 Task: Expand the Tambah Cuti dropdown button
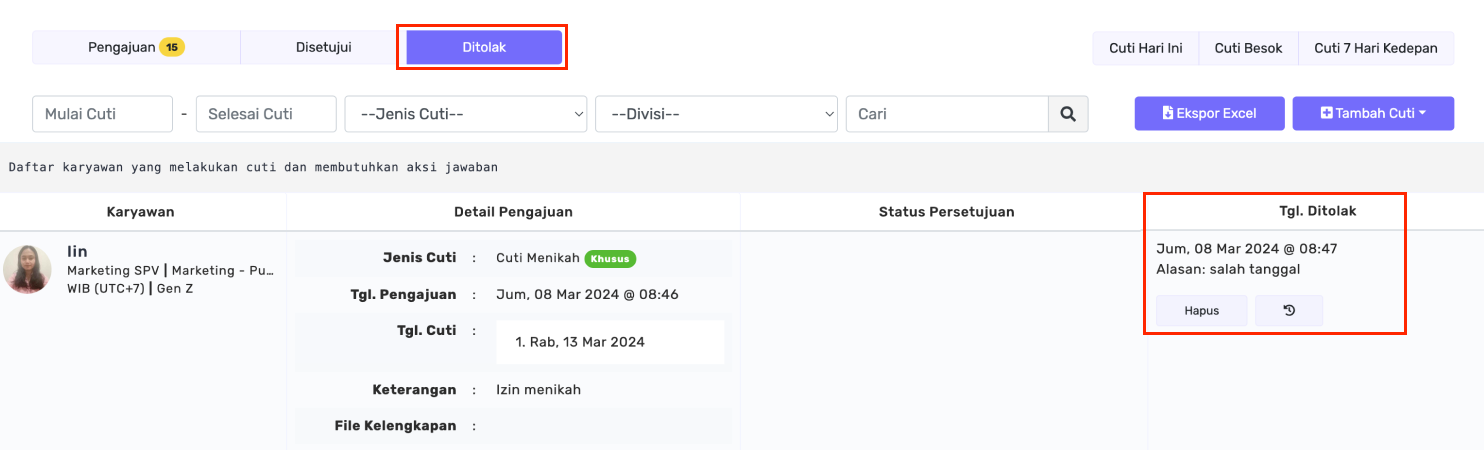(1373, 114)
